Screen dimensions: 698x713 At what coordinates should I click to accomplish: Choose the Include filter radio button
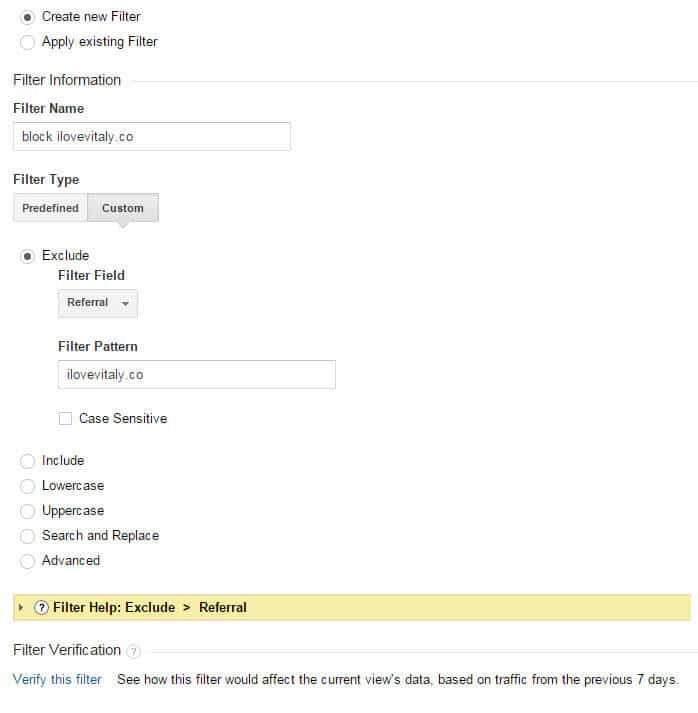27,461
